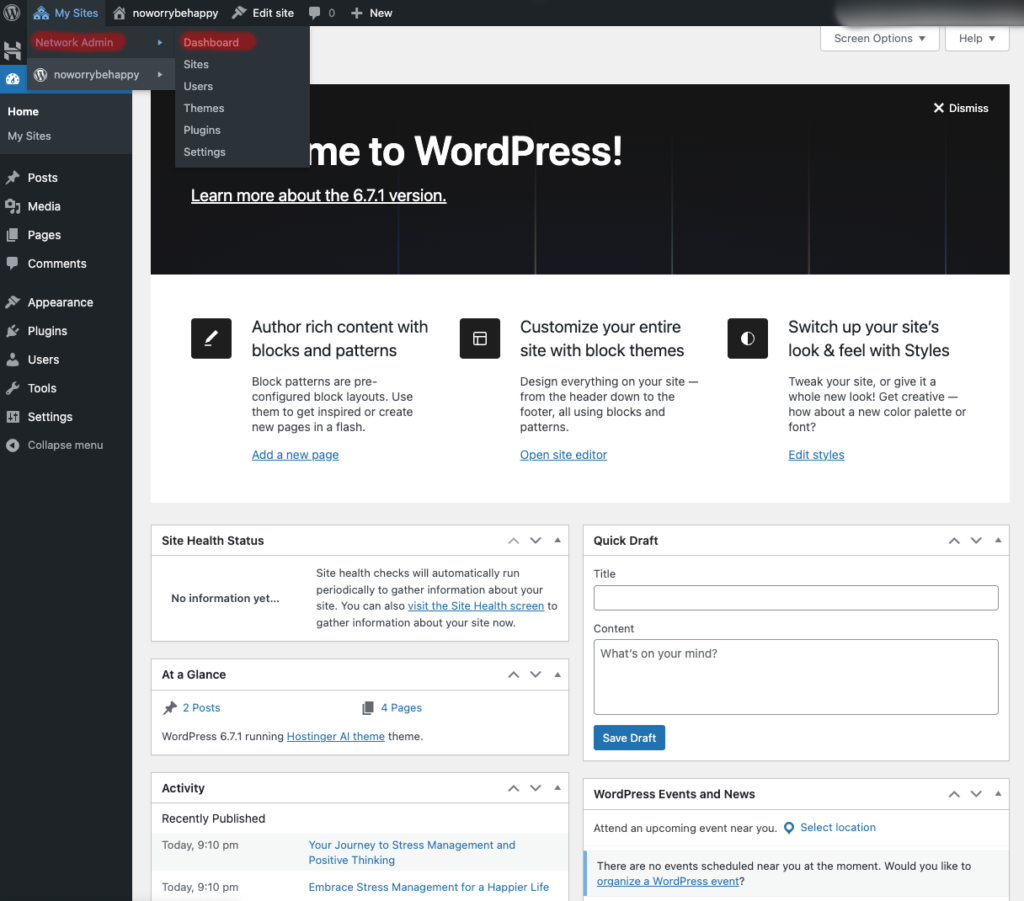
Task: Click the Pages icon in sidebar
Action: tap(12, 235)
